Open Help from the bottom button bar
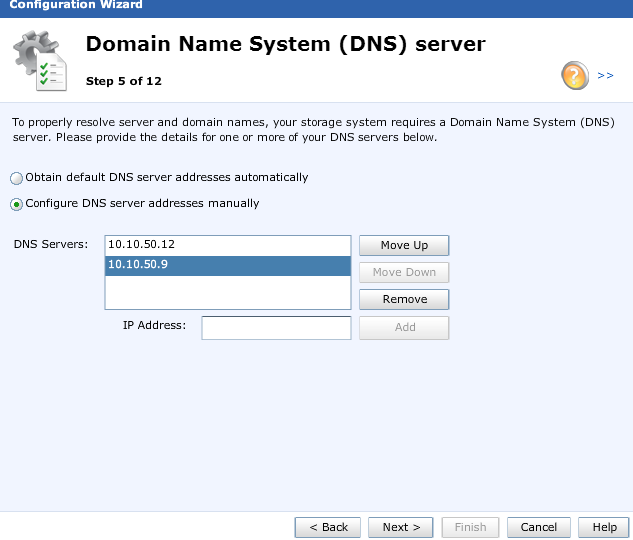 (x=604, y=527)
